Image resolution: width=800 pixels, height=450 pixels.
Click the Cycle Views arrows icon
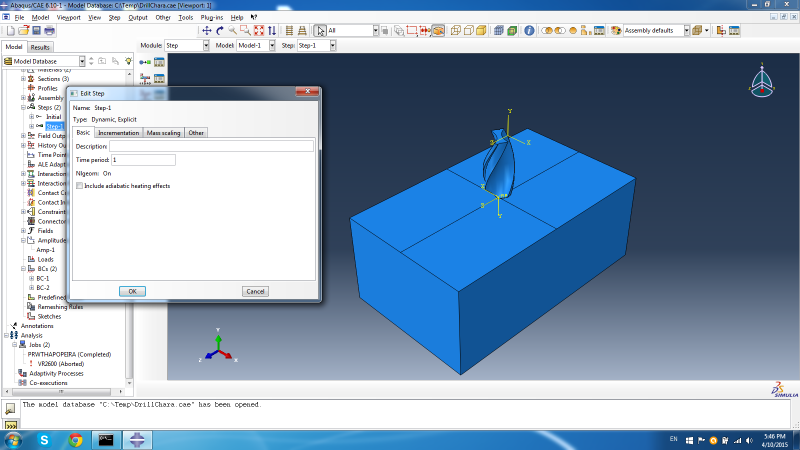[272, 31]
